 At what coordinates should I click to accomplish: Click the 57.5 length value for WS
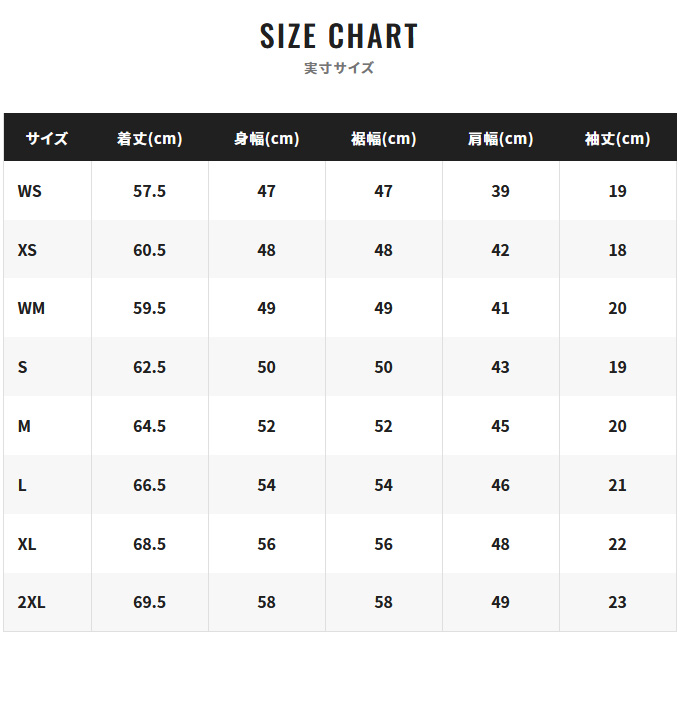(x=150, y=191)
